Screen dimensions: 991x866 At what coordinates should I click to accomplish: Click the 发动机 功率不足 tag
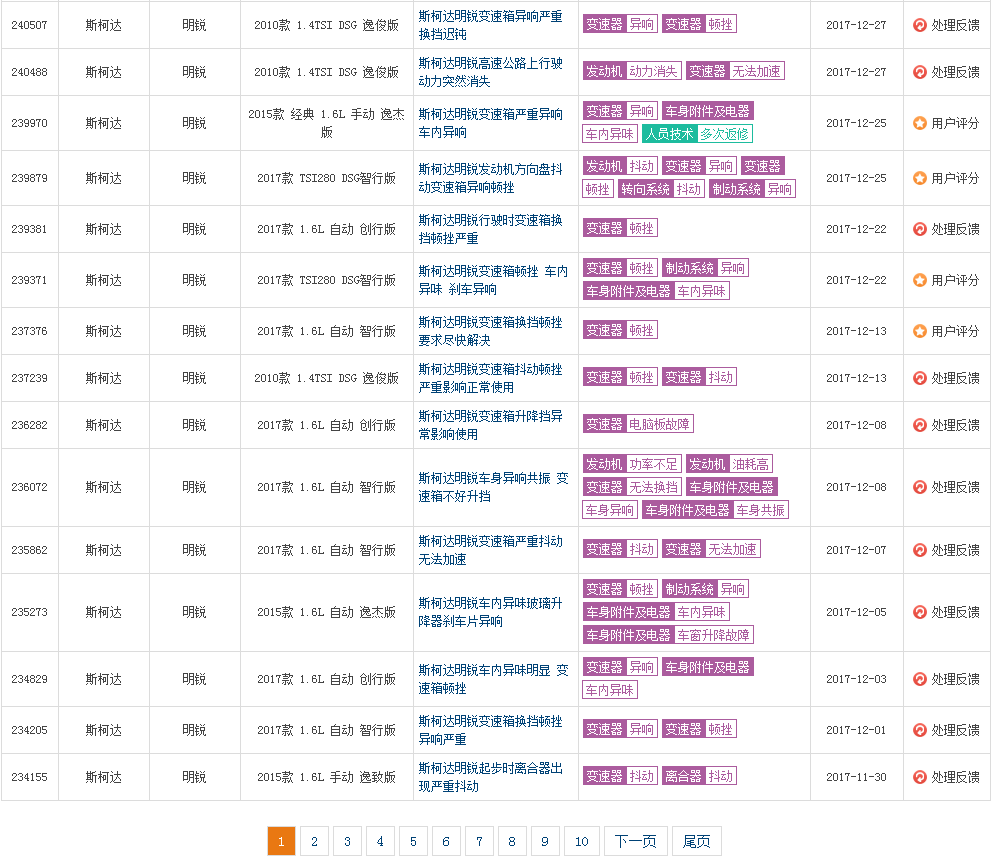632,465
